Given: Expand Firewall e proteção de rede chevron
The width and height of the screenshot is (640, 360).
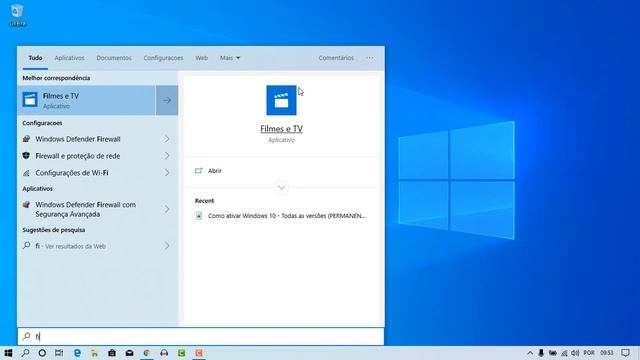Looking at the screenshot, I should click(167, 156).
